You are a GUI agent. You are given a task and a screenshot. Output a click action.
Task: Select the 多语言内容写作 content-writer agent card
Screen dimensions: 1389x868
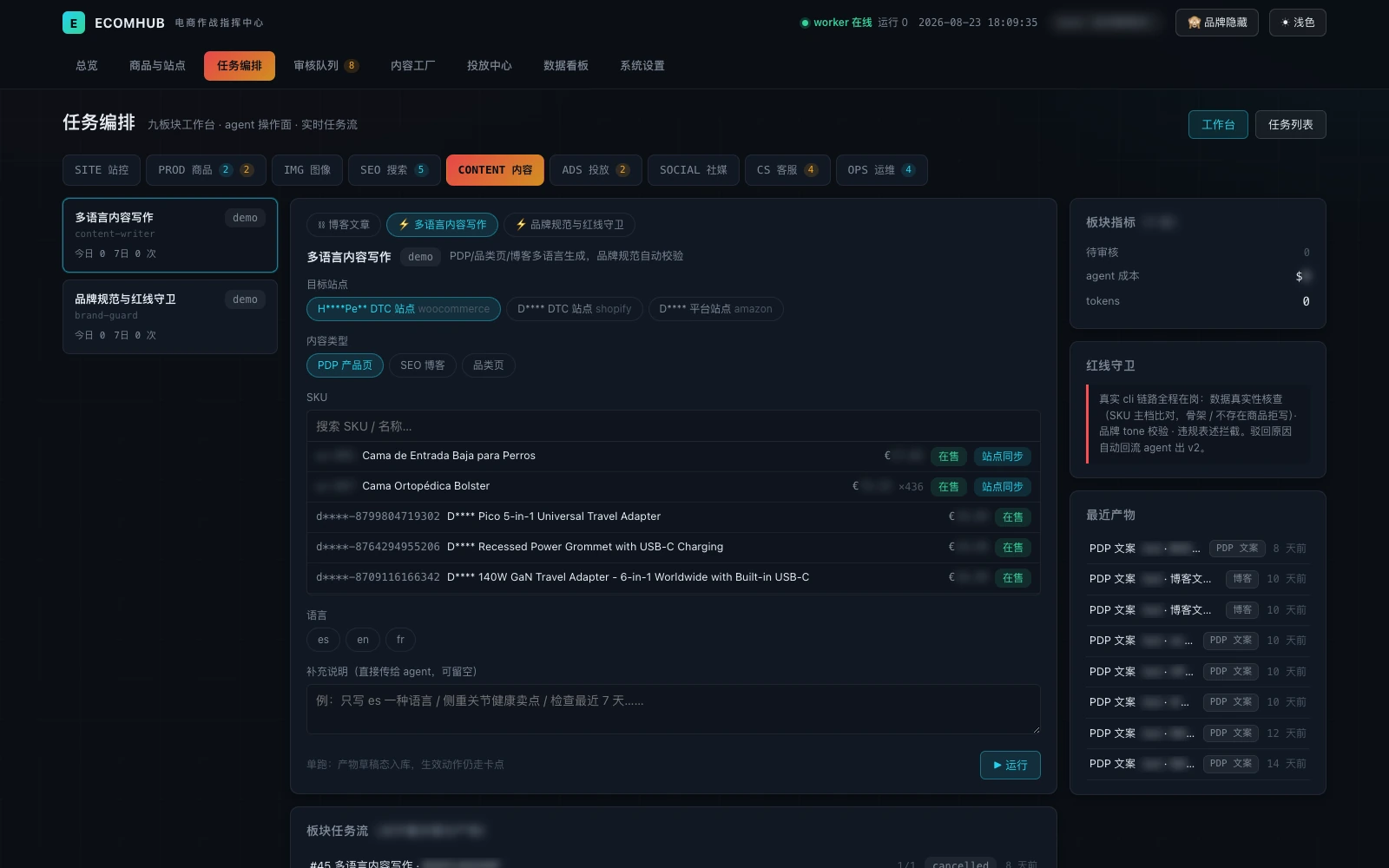click(170, 235)
